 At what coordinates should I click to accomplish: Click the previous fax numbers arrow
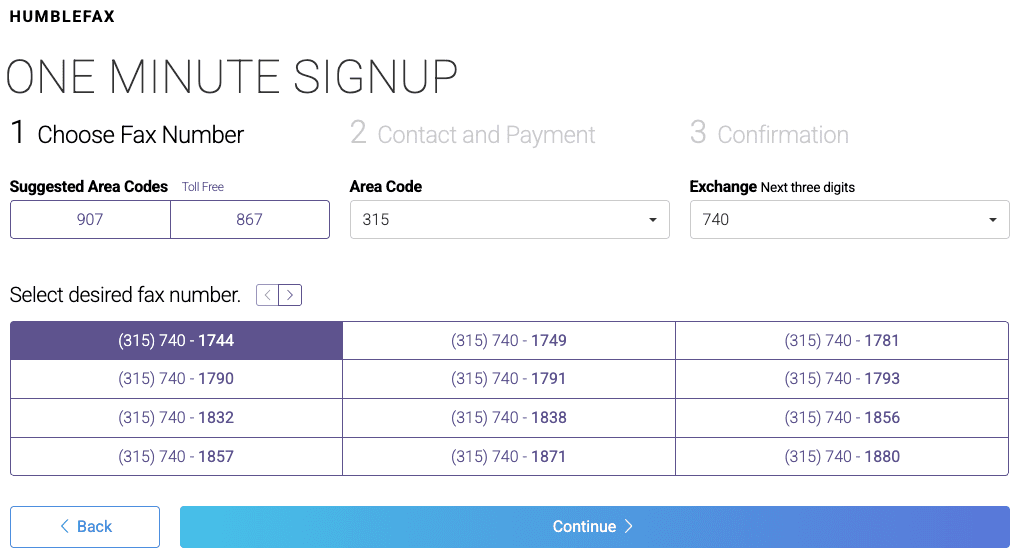[x=267, y=295]
